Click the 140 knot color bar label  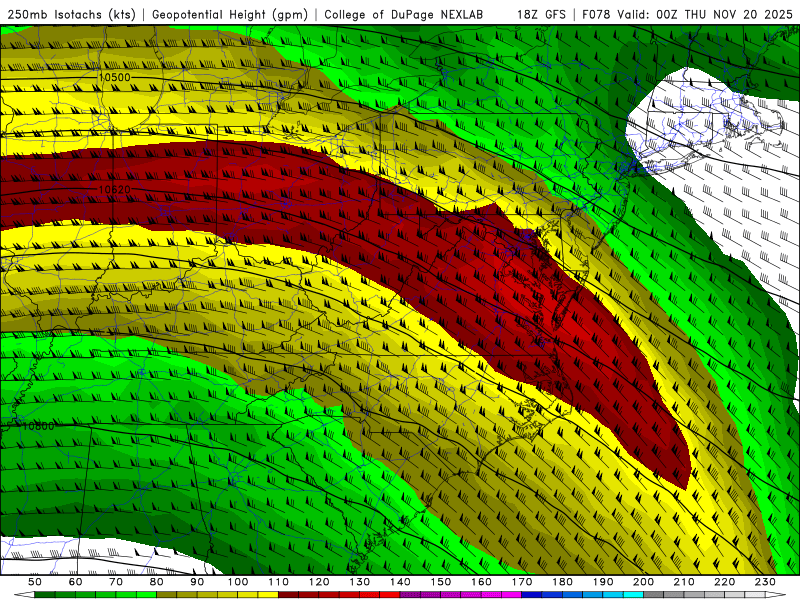point(400,582)
